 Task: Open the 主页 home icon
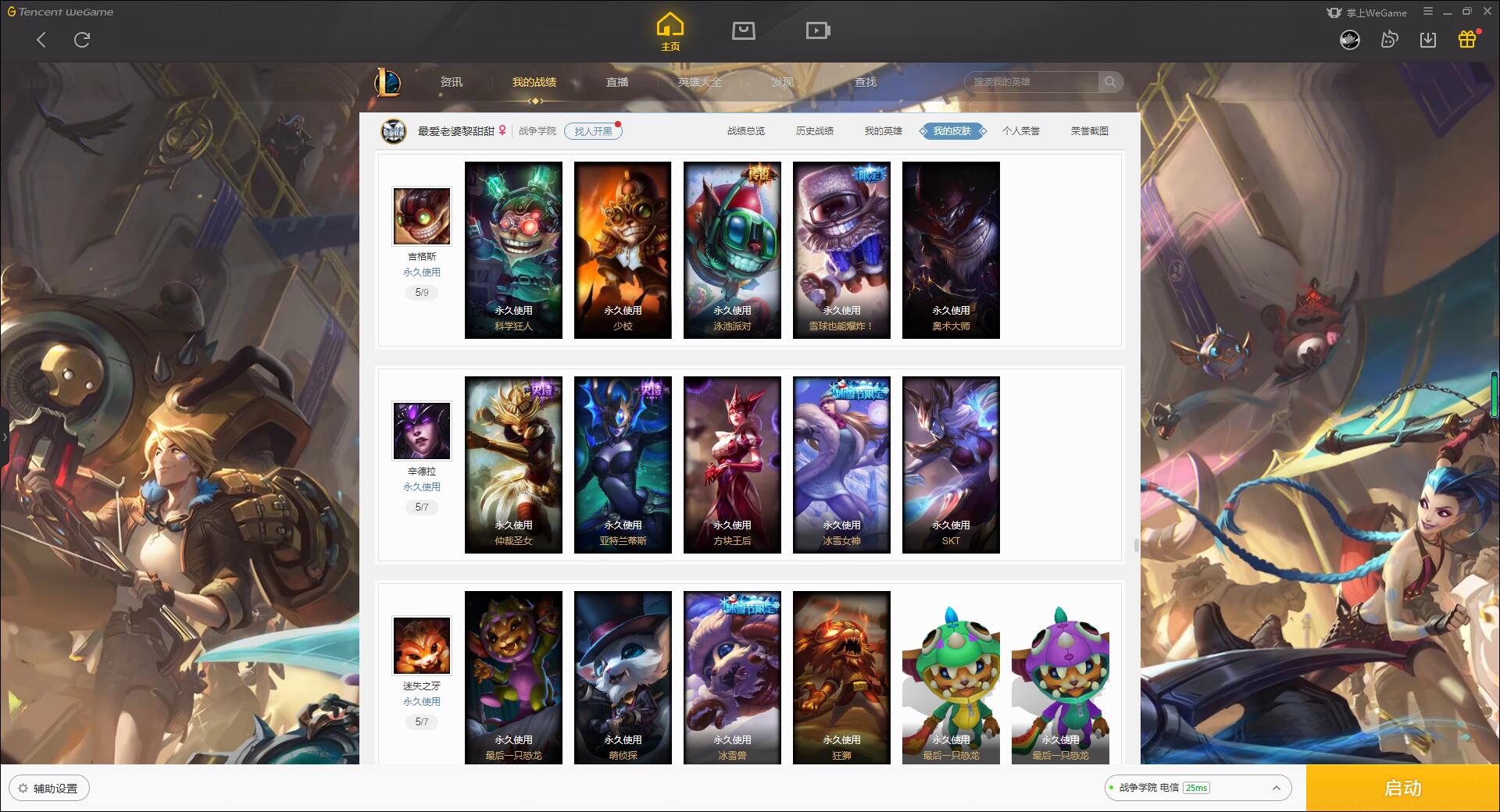click(x=670, y=32)
